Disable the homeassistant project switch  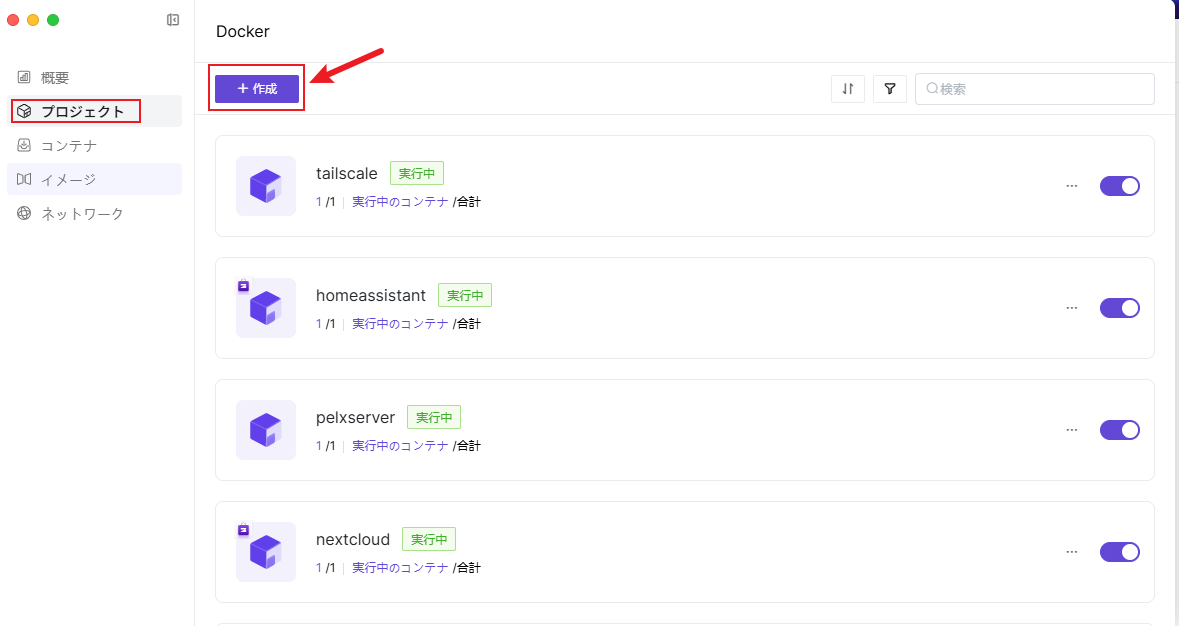click(x=1119, y=308)
